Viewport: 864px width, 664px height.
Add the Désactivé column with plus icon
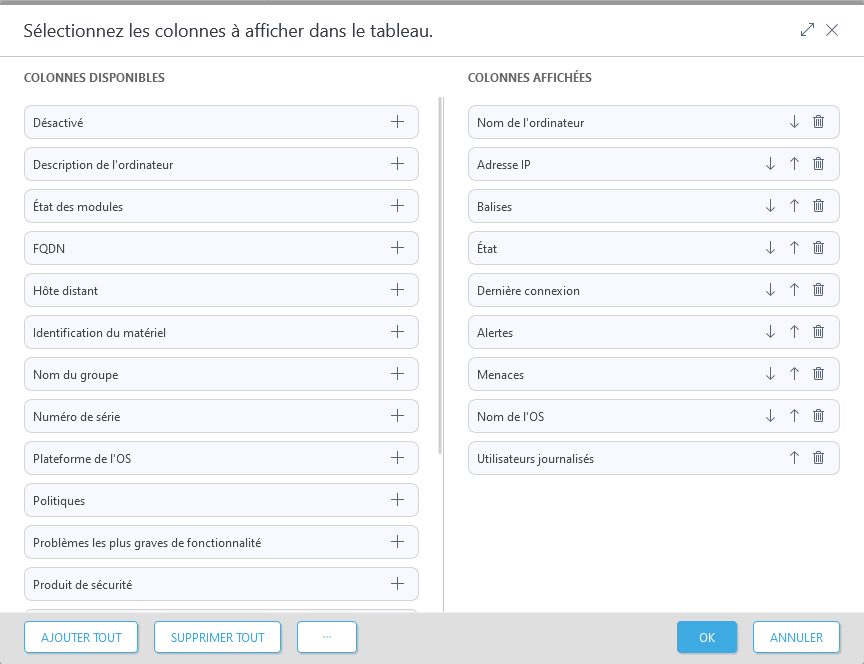click(x=397, y=122)
